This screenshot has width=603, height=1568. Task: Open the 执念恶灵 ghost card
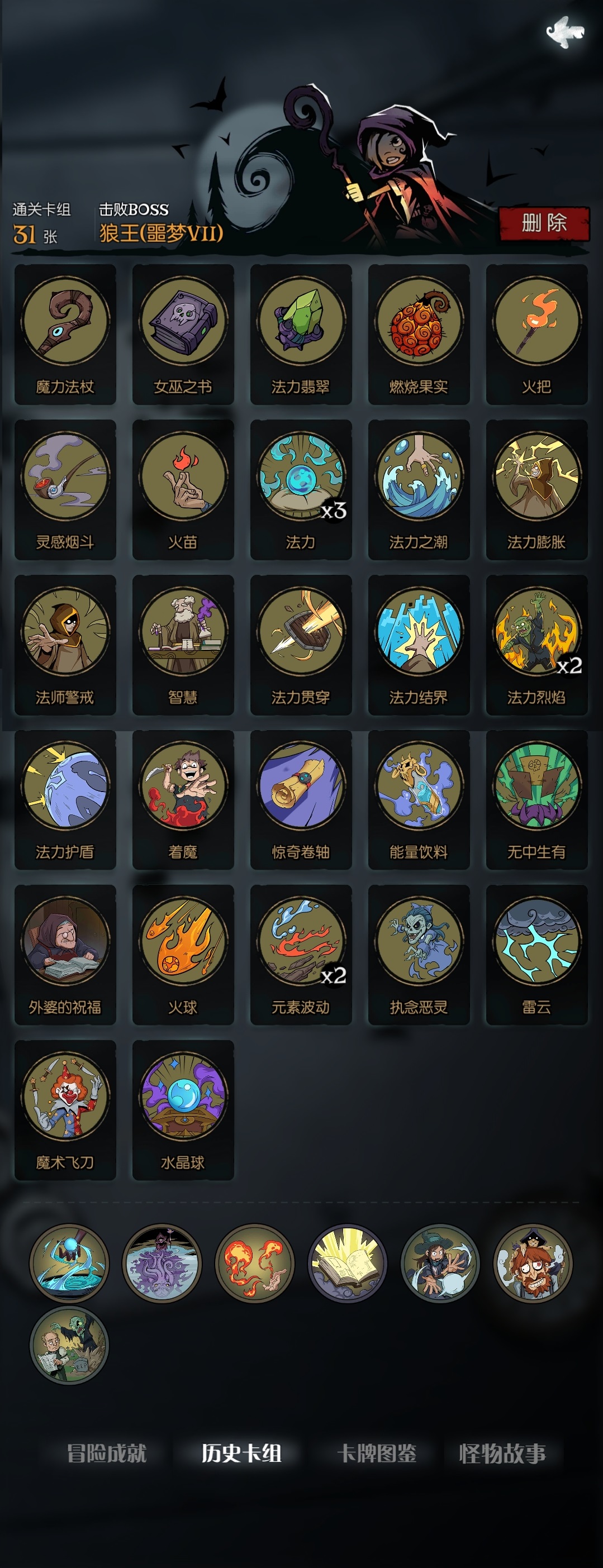tap(419, 955)
